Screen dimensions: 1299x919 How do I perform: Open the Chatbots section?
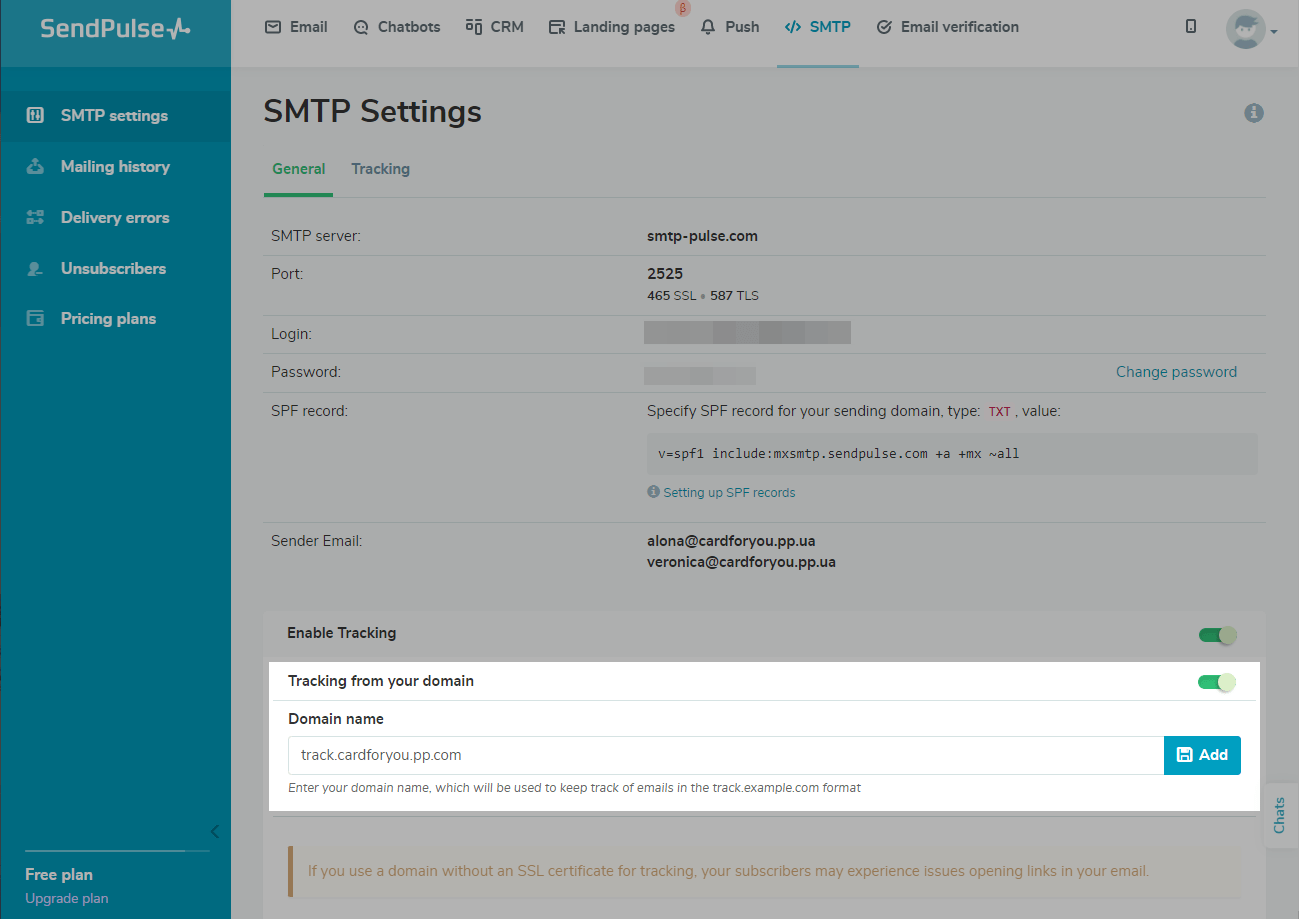pos(397,27)
